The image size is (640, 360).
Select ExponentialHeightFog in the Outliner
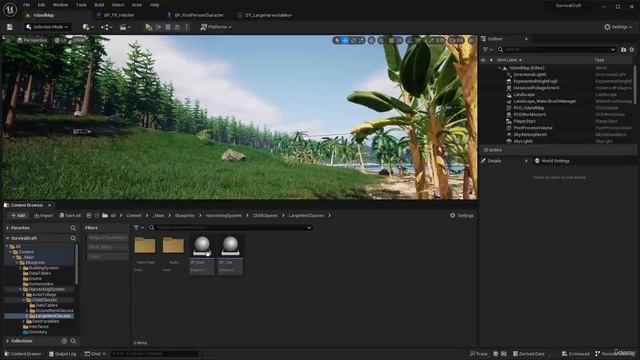click(x=535, y=81)
